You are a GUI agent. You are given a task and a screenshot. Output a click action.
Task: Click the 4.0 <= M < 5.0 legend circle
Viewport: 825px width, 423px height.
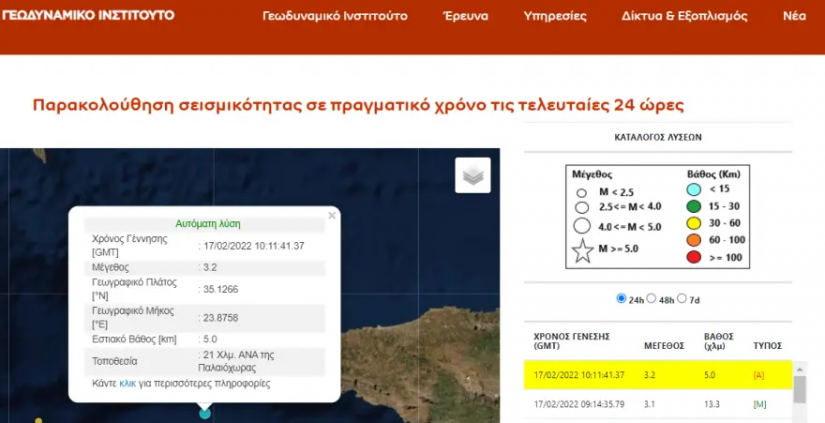point(580,226)
